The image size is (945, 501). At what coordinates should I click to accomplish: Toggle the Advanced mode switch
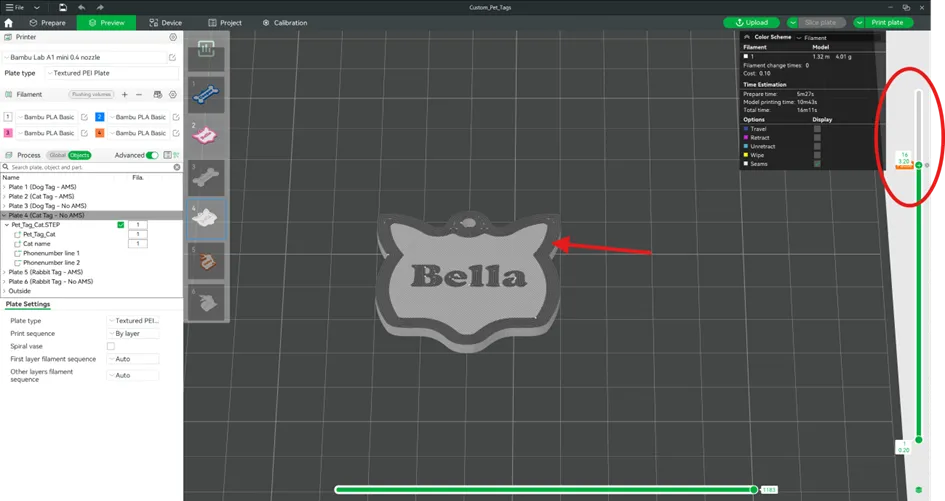(x=152, y=155)
